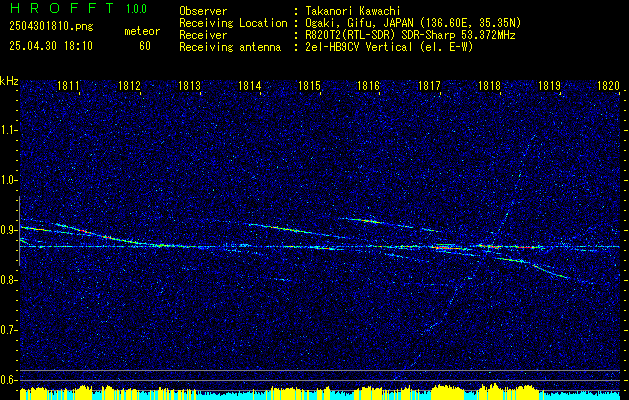Screen dimensions: 629x400
Task: Click frequency axis label 0.7
Action: click(x=8, y=330)
